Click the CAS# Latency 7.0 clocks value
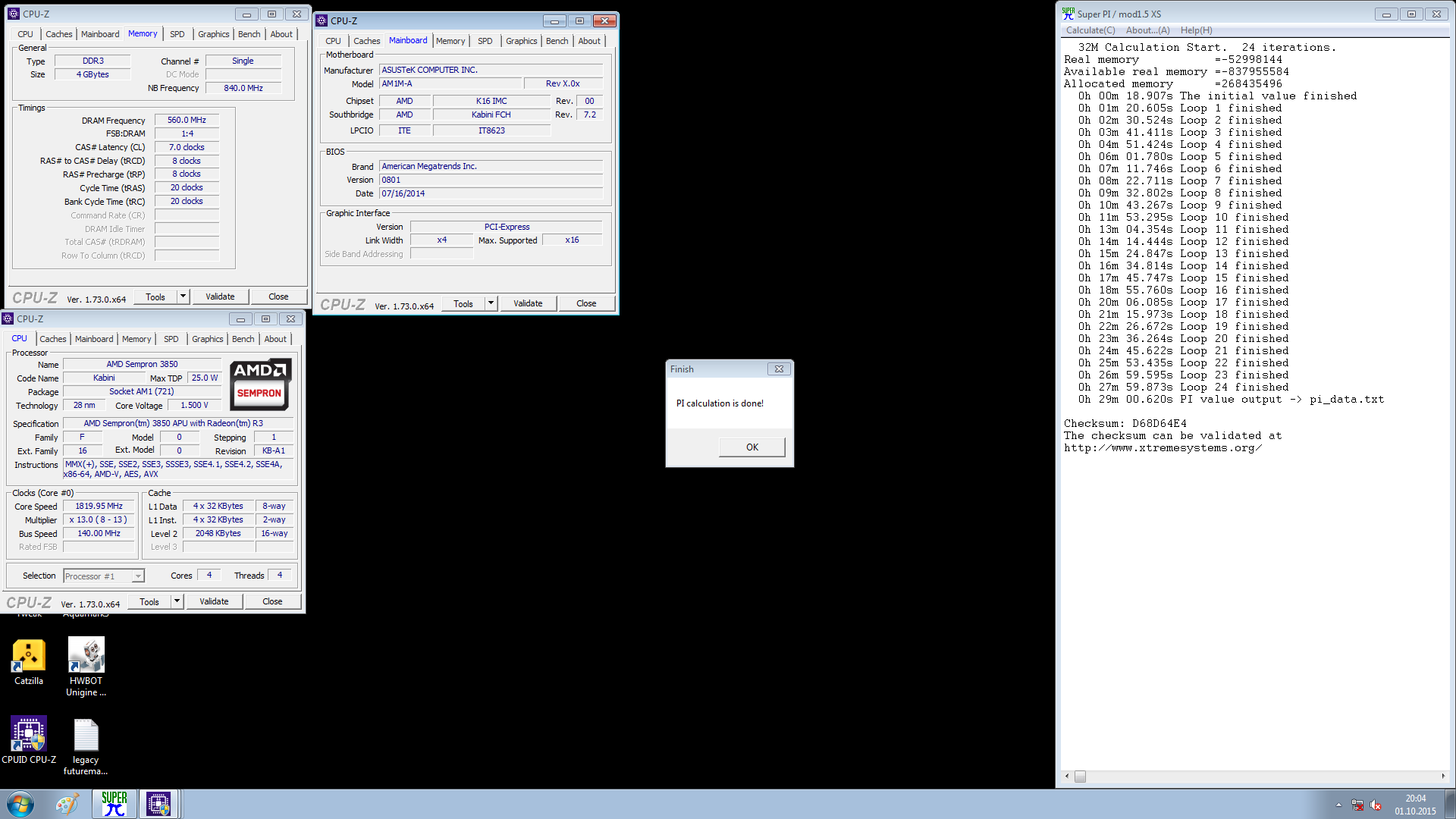This screenshot has width=1456, height=819. point(187,147)
